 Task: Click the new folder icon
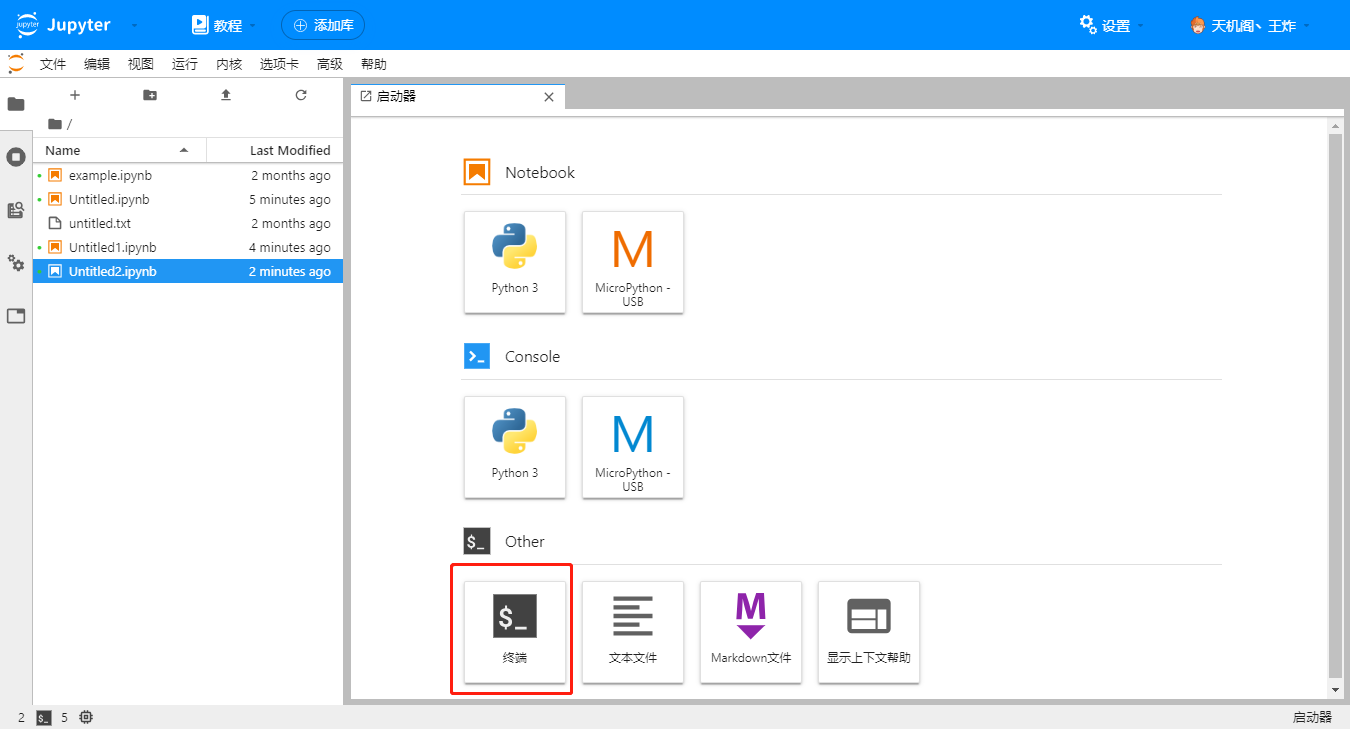tap(150, 95)
